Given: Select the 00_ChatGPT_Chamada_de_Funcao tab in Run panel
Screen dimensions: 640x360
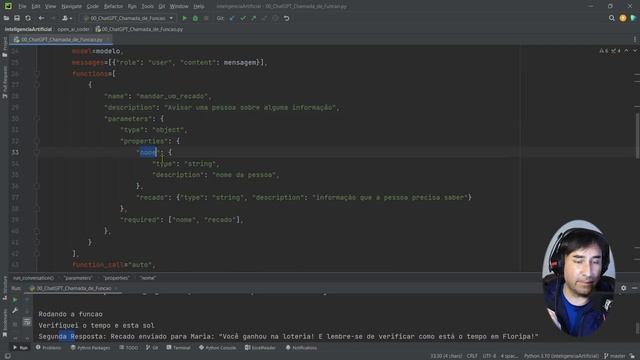Looking at the screenshot, I should coord(73,288).
